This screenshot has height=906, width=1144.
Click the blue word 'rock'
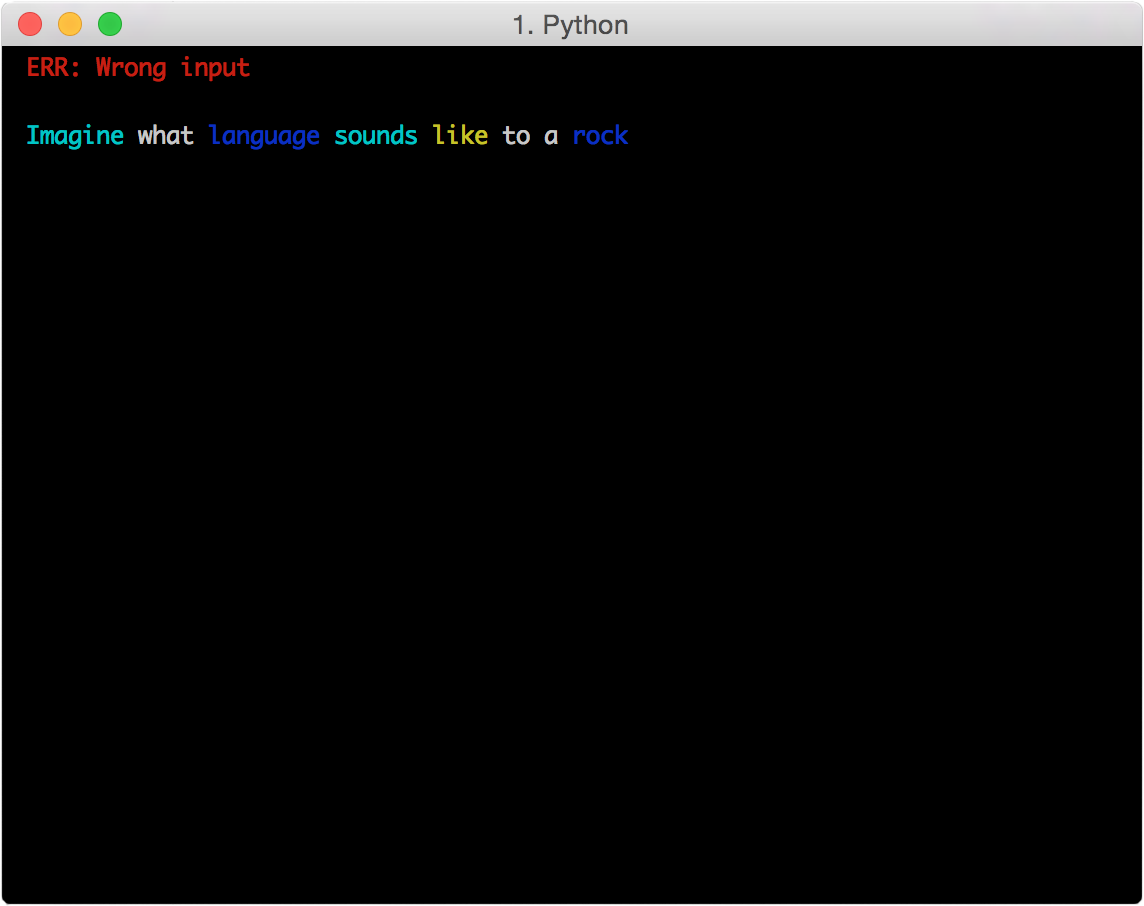(600, 135)
